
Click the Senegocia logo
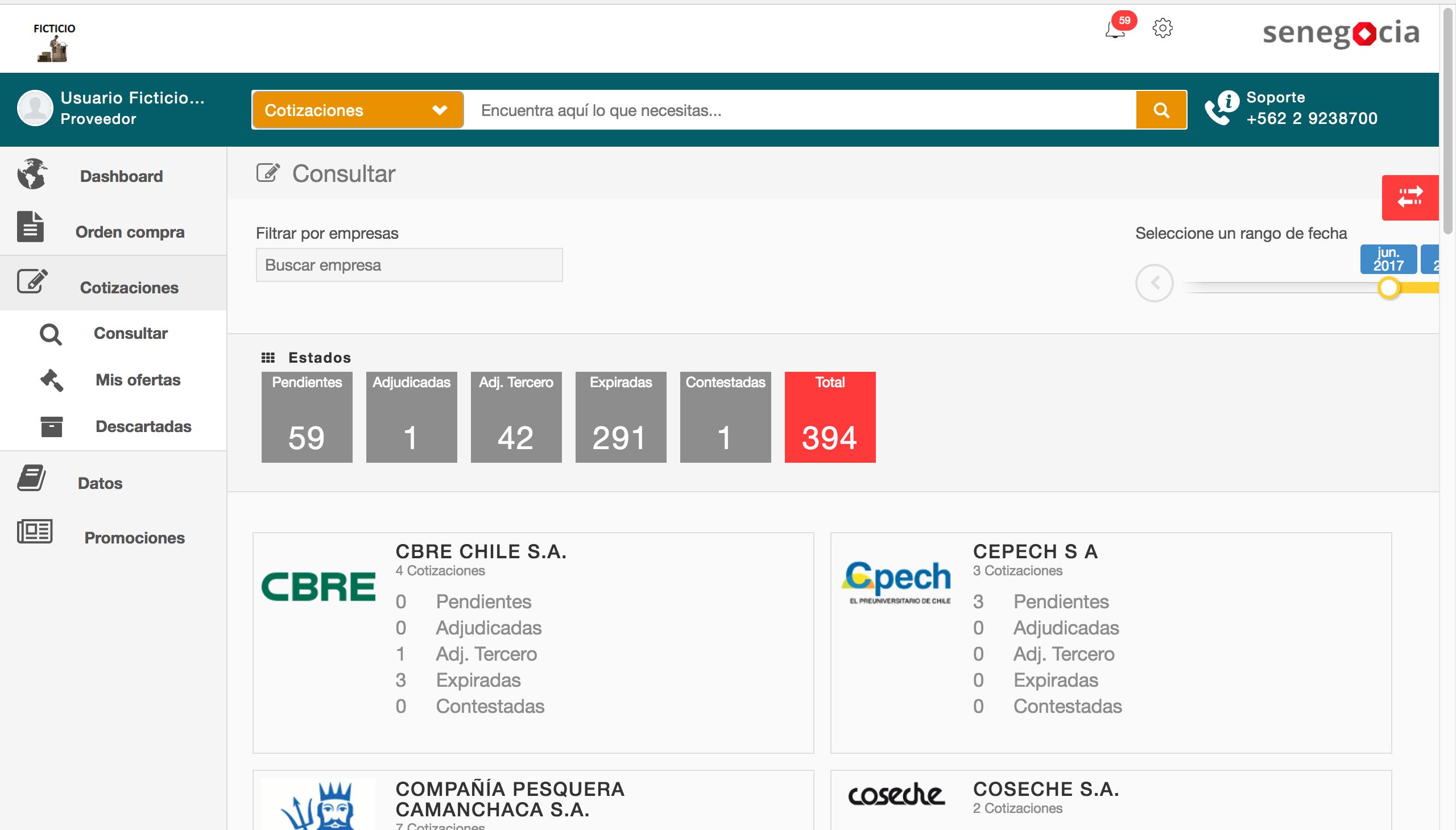pyautogui.click(x=1341, y=33)
